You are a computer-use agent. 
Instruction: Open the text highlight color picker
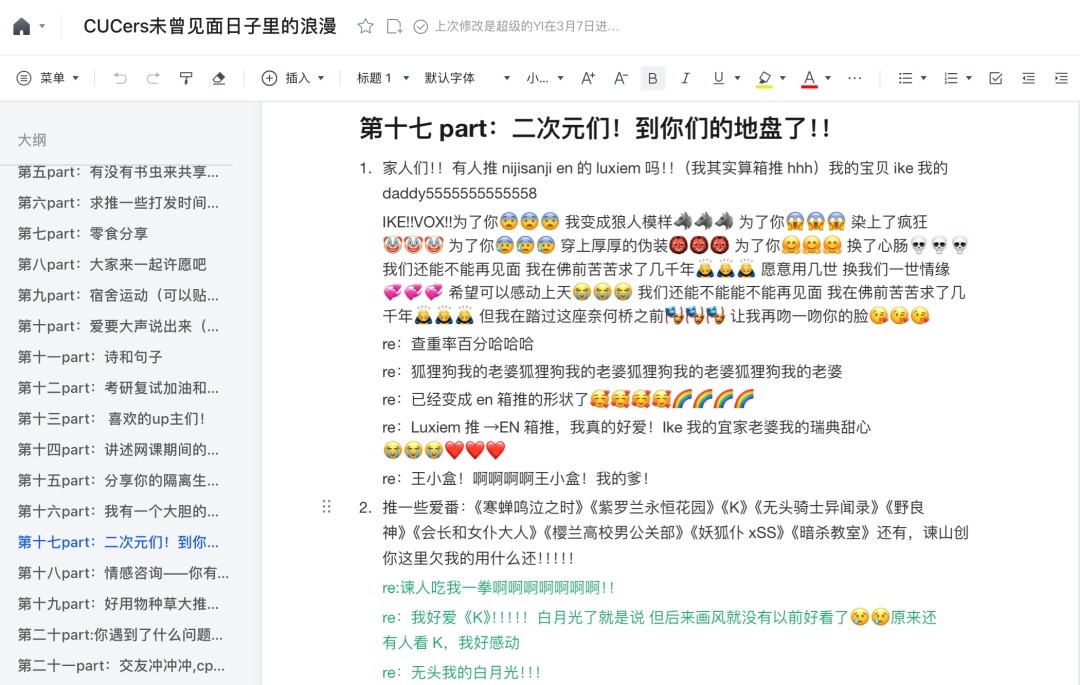762,77
